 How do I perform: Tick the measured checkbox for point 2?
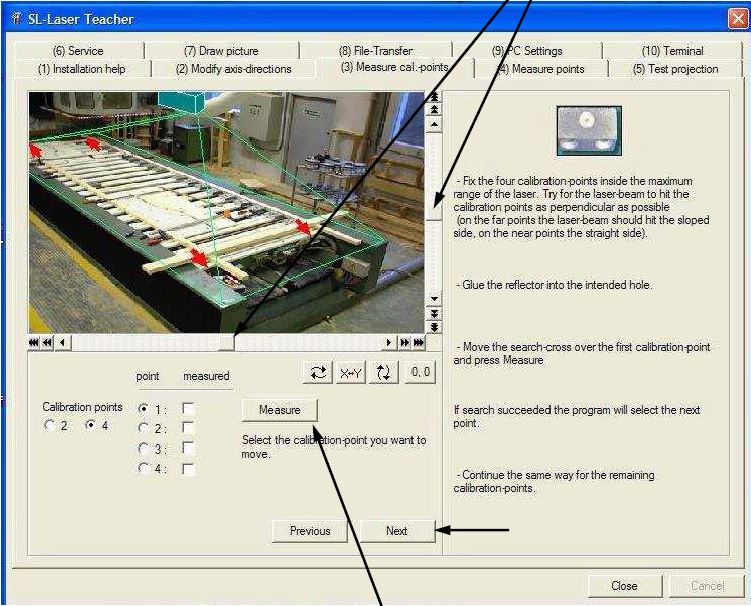pyautogui.click(x=188, y=429)
